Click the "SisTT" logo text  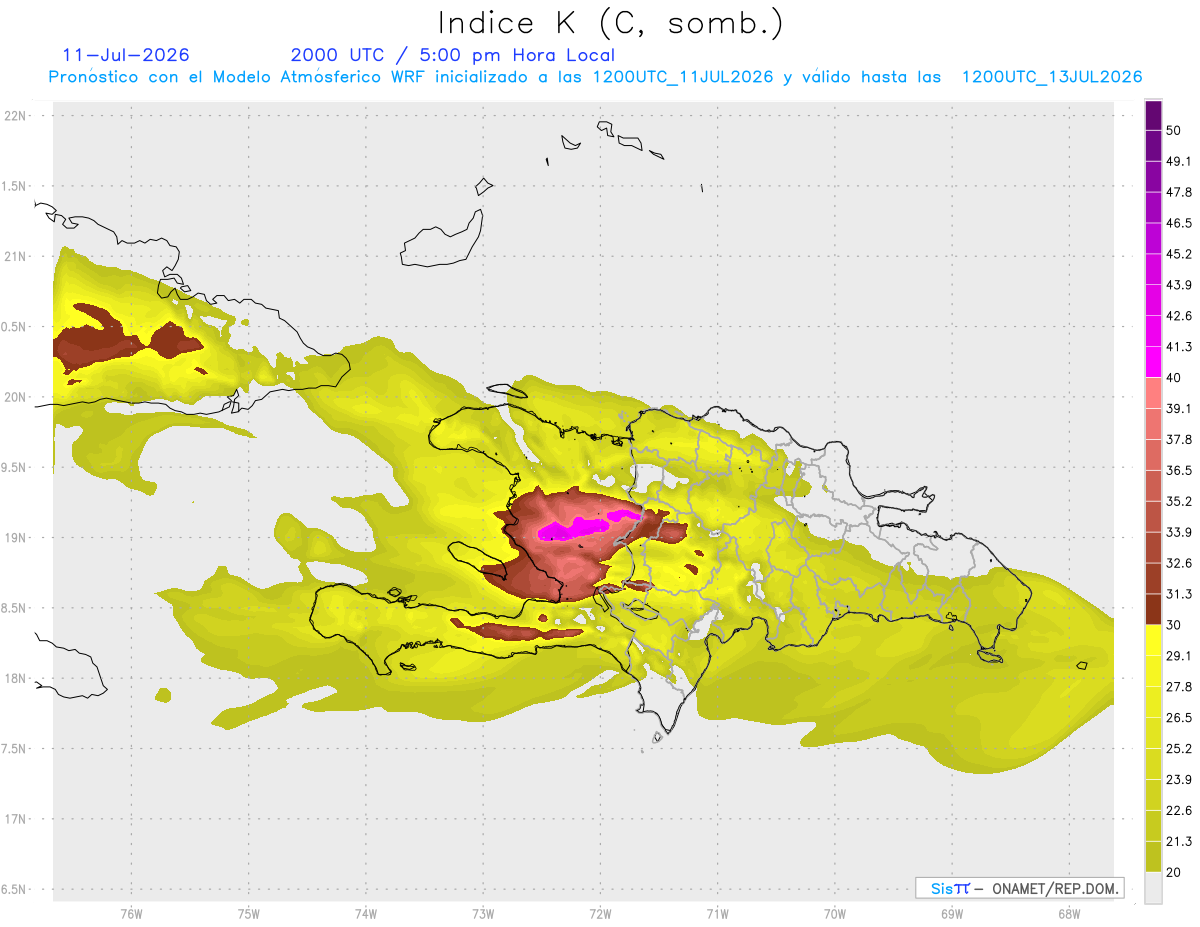[950, 888]
